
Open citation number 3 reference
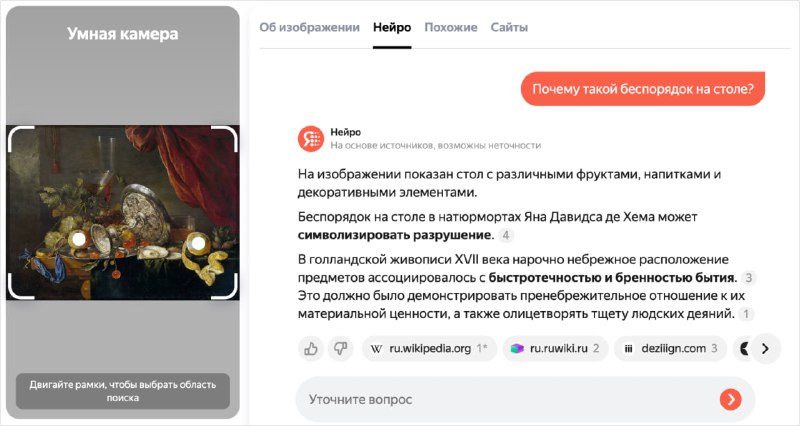(748, 278)
